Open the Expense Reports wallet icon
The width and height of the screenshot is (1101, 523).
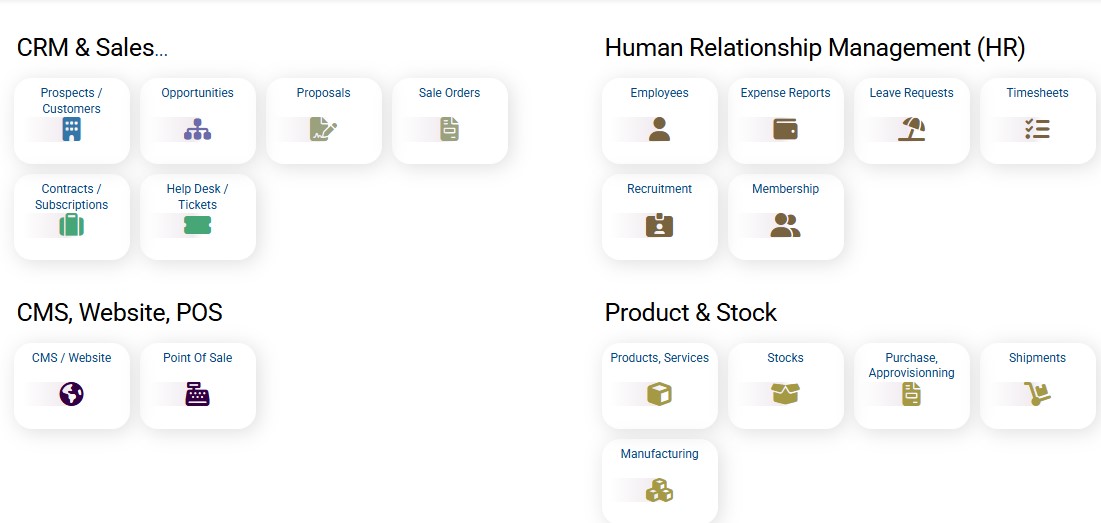coord(785,129)
